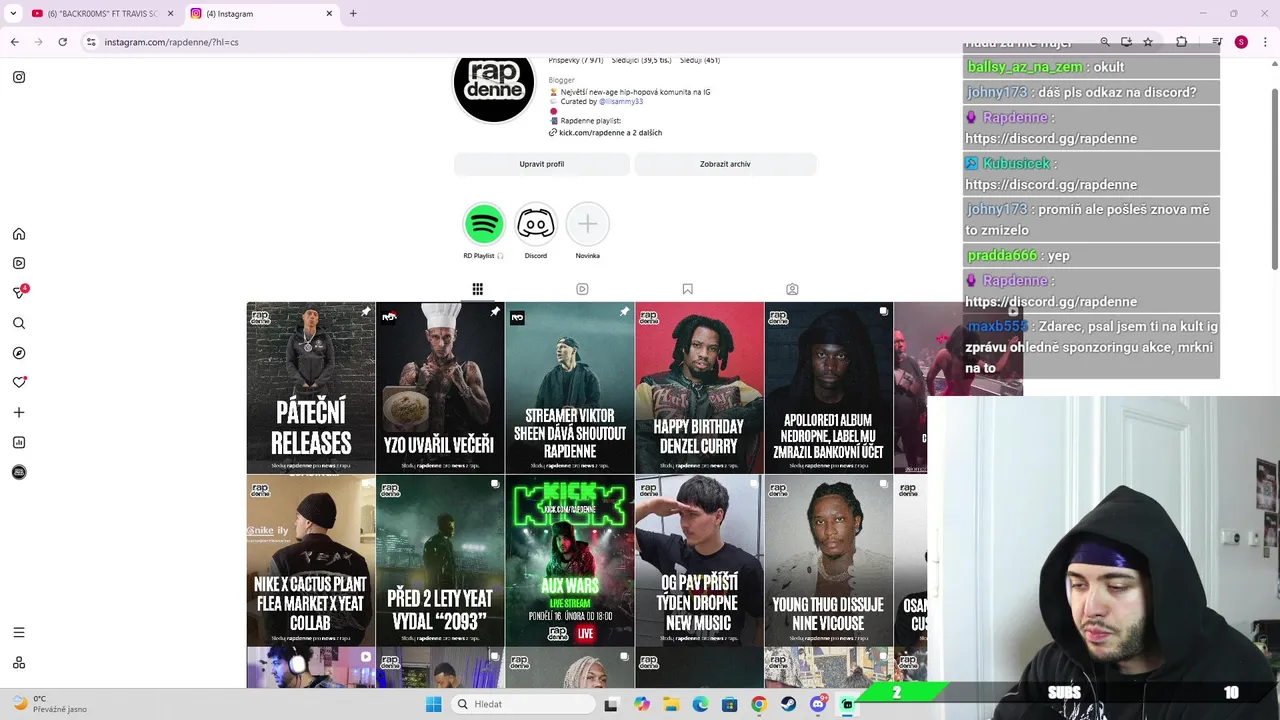This screenshot has height=720, width=1280.
Task: Open Instagram home from the sidebar logo
Action: click(19, 77)
